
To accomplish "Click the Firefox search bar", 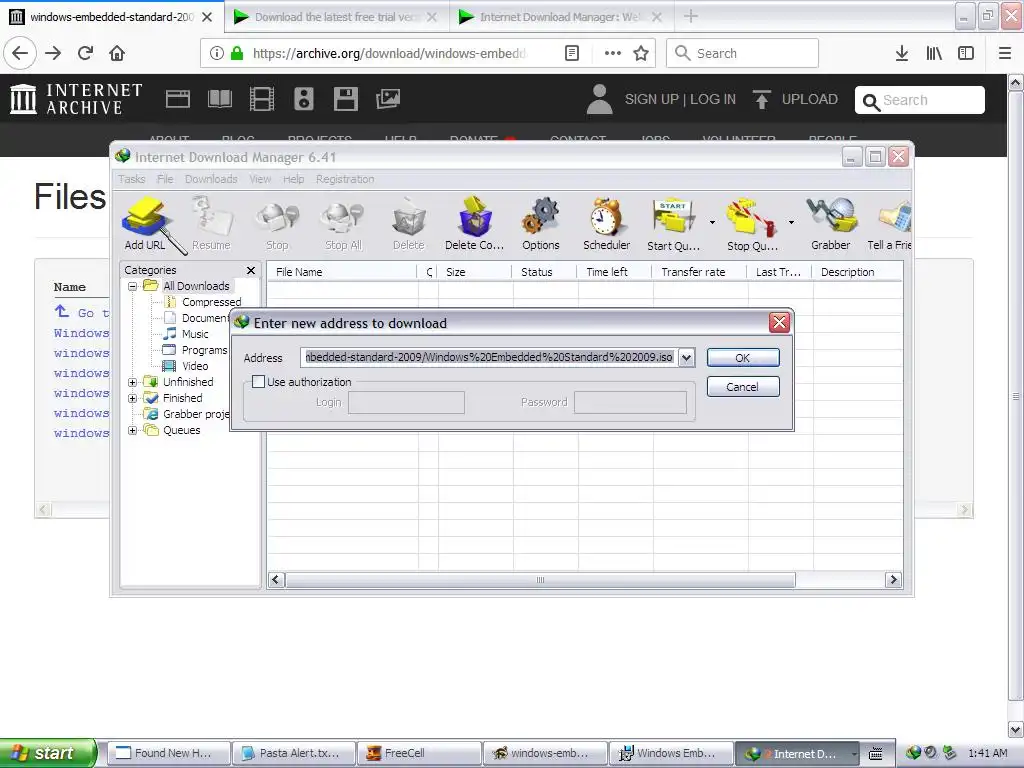I will tap(743, 54).
